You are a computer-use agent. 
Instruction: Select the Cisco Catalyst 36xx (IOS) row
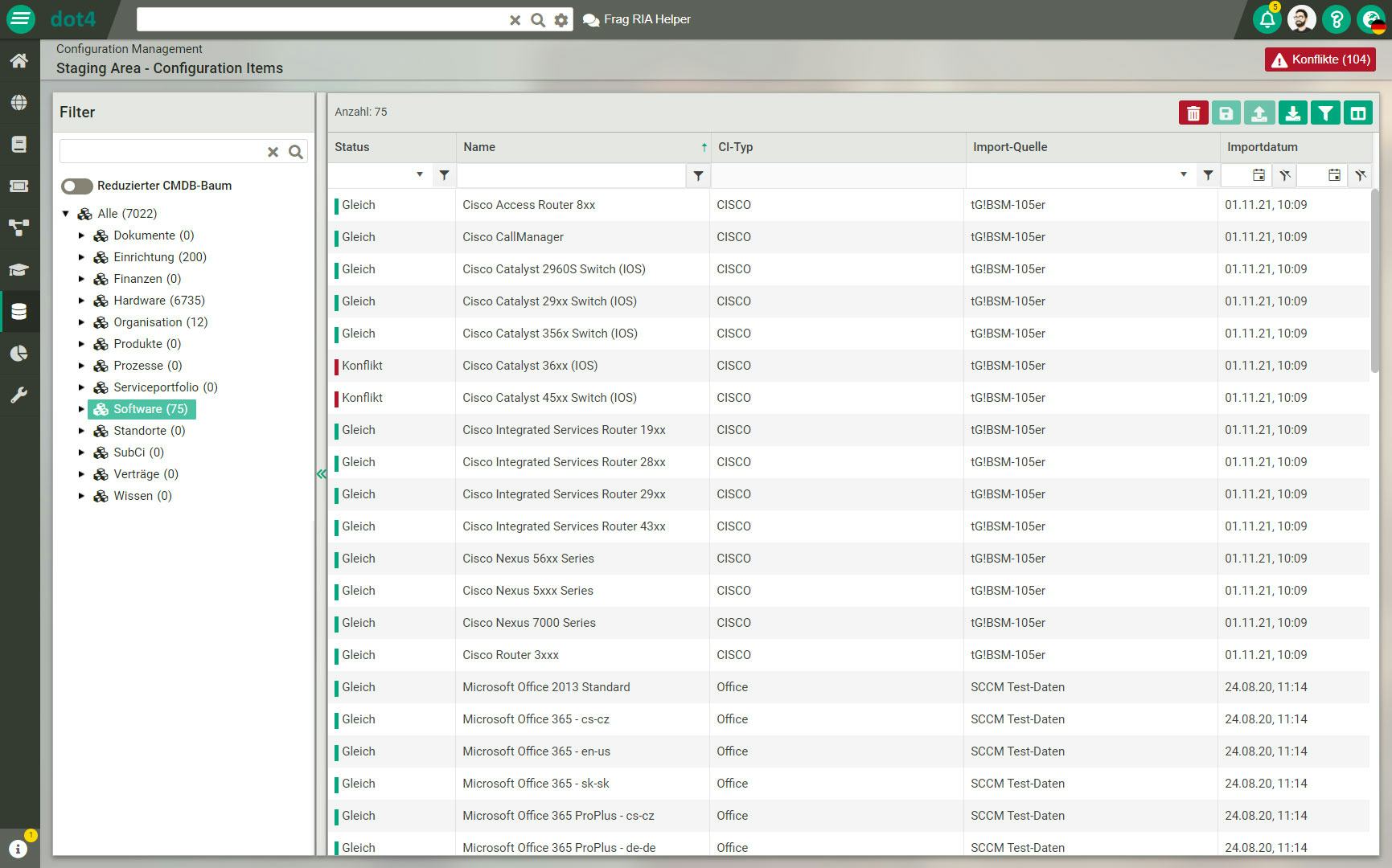click(848, 366)
